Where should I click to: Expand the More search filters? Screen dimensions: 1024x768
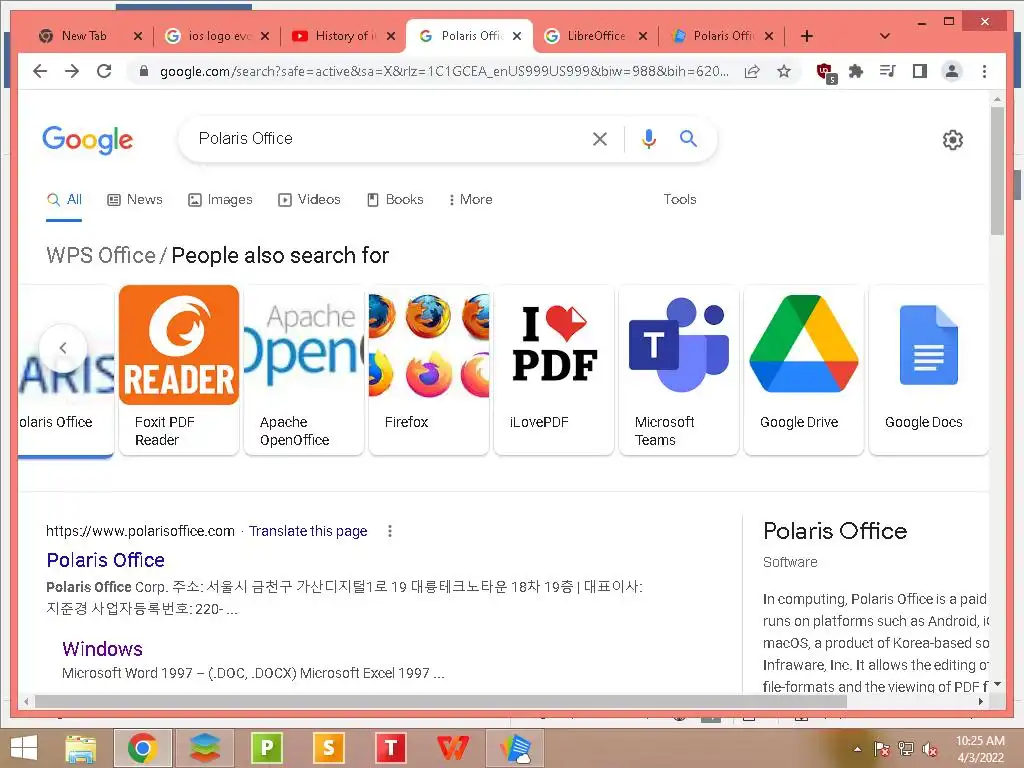point(470,200)
